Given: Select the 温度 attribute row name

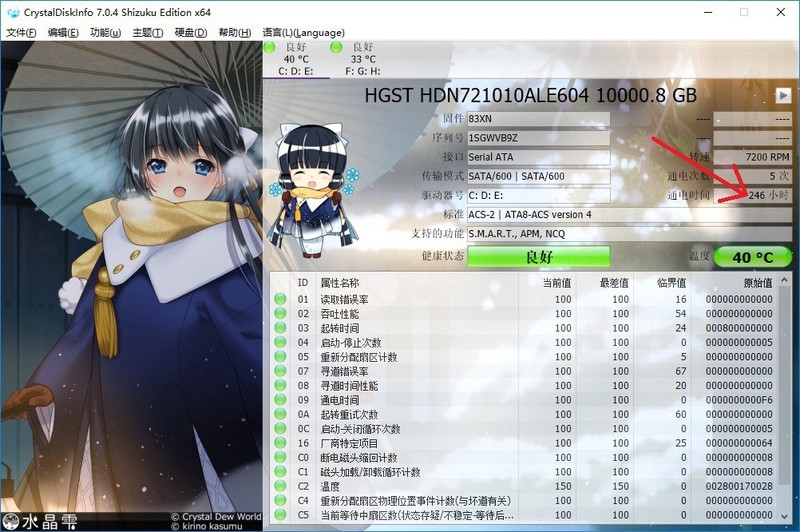Looking at the screenshot, I should [330, 486].
